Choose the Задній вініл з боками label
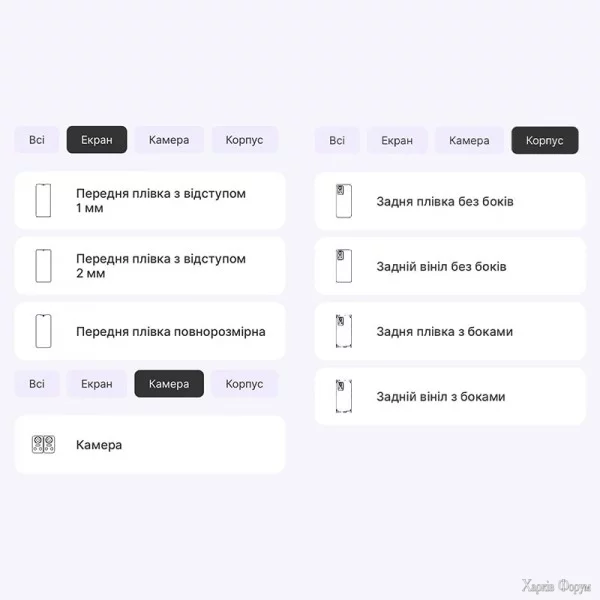 pyautogui.click(x=440, y=396)
